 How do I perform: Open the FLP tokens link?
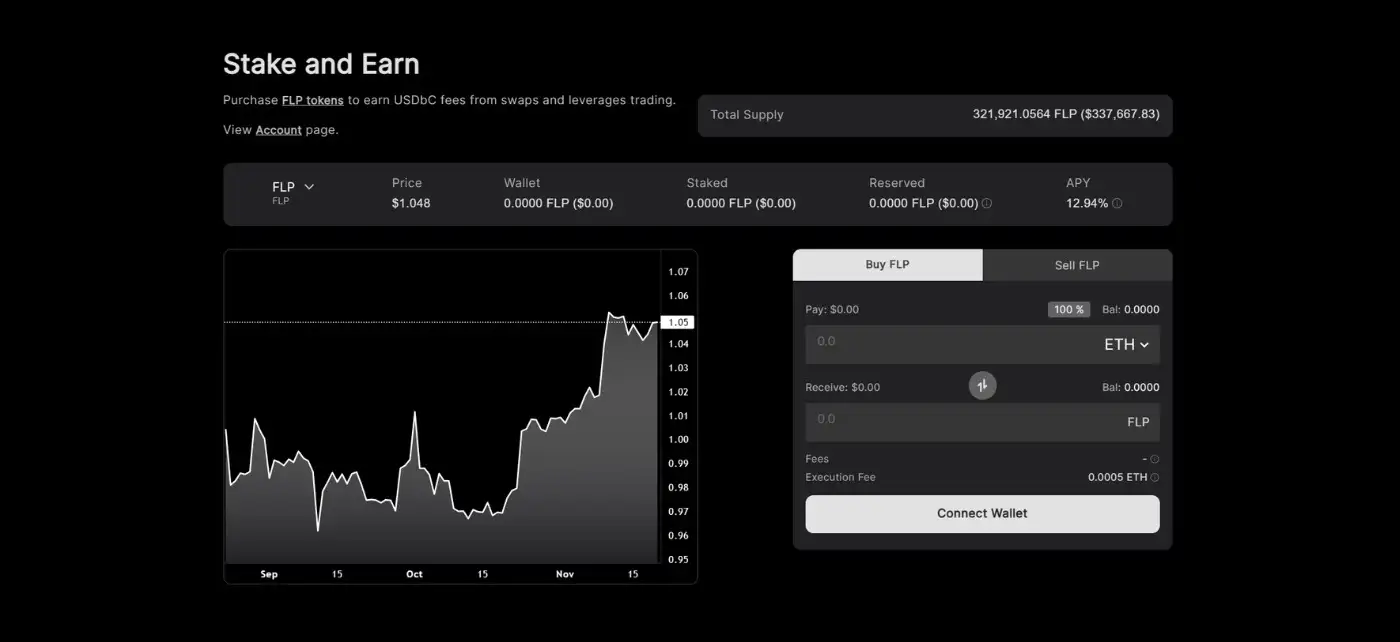312,100
